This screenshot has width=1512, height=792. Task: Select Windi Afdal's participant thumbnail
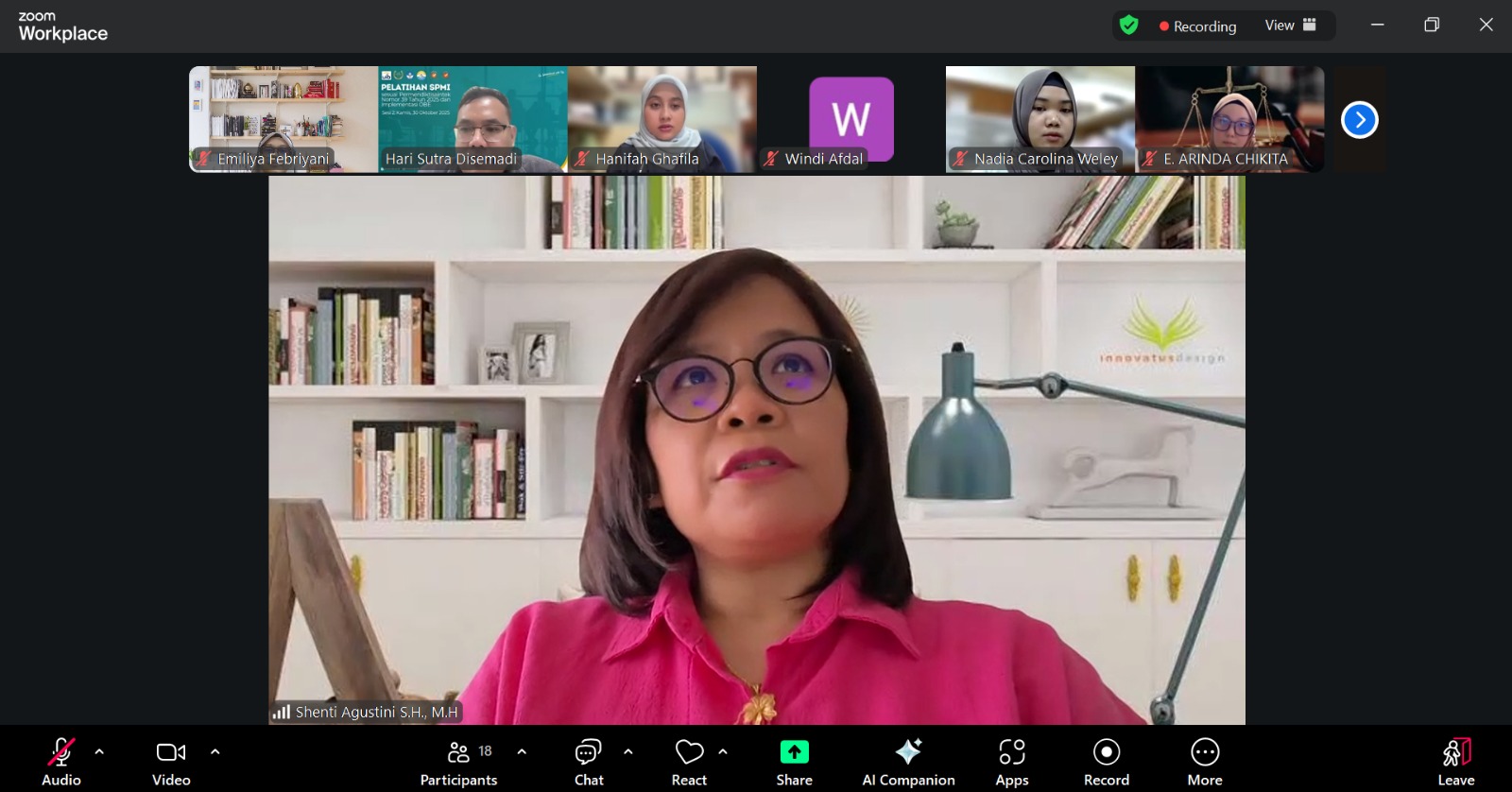[x=850, y=119]
